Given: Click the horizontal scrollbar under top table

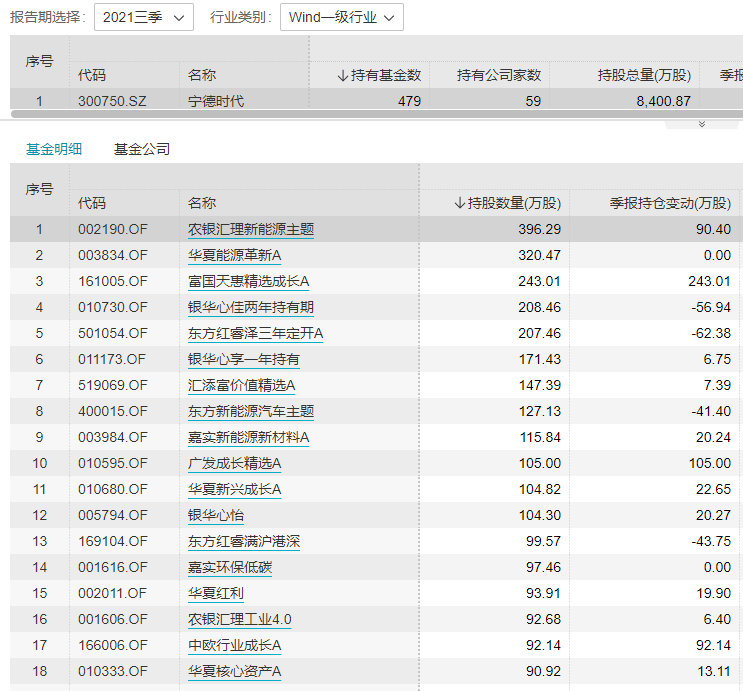Looking at the screenshot, I should pyautogui.click(x=377, y=114).
